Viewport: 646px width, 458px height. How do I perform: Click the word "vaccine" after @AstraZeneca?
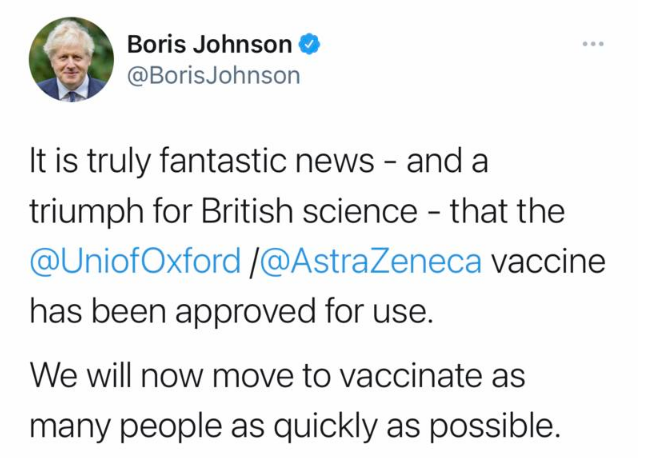[x=551, y=262]
